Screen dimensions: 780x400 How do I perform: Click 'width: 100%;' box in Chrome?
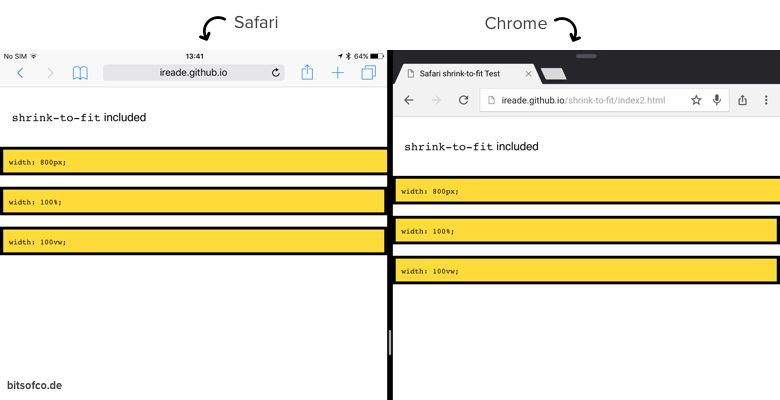[x=585, y=231]
